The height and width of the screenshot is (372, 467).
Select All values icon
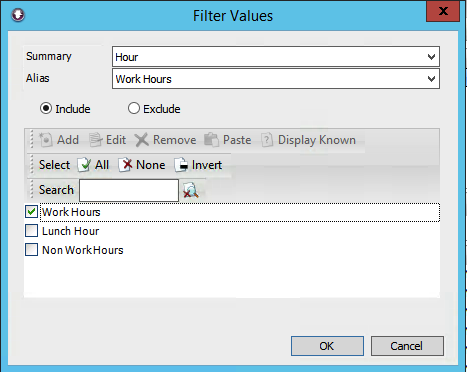(84, 165)
